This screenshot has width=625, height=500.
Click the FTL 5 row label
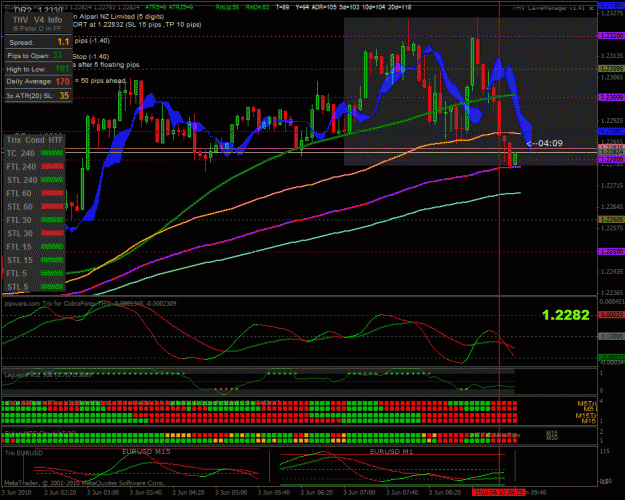pos(17,274)
